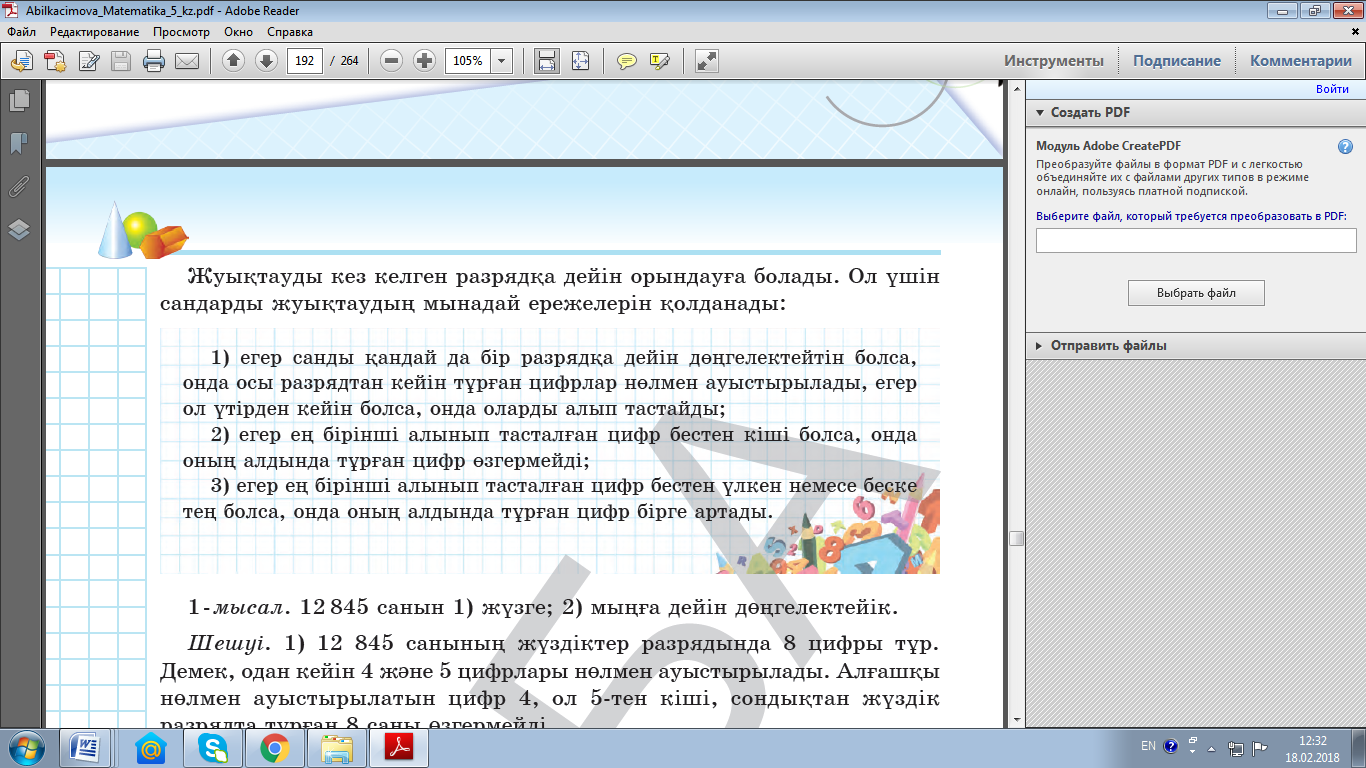The height and width of the screenshot is (768, 1366).
Task: Open Microsoft Word from the taskbar
Action: click(85, 748)
